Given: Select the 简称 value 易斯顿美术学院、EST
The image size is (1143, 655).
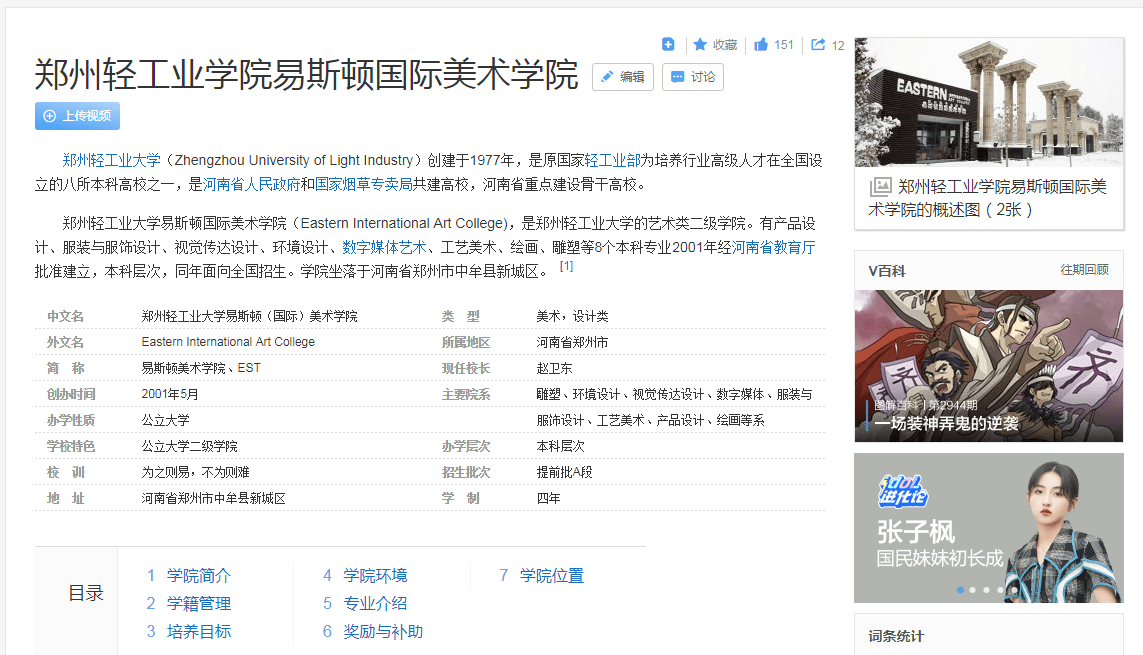Looking at the screenshot, I should coord(201,368).
